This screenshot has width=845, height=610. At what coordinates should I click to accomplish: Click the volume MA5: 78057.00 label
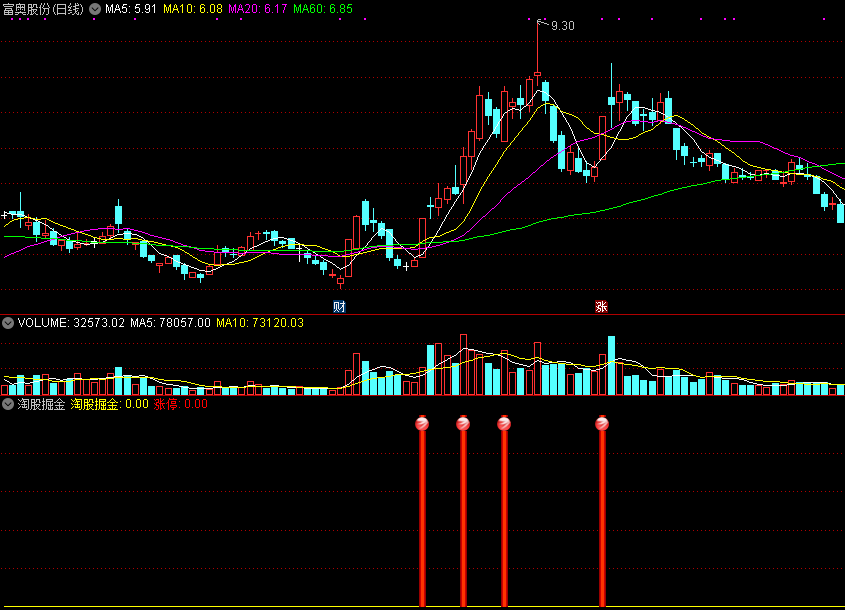[x=170, y=323]
